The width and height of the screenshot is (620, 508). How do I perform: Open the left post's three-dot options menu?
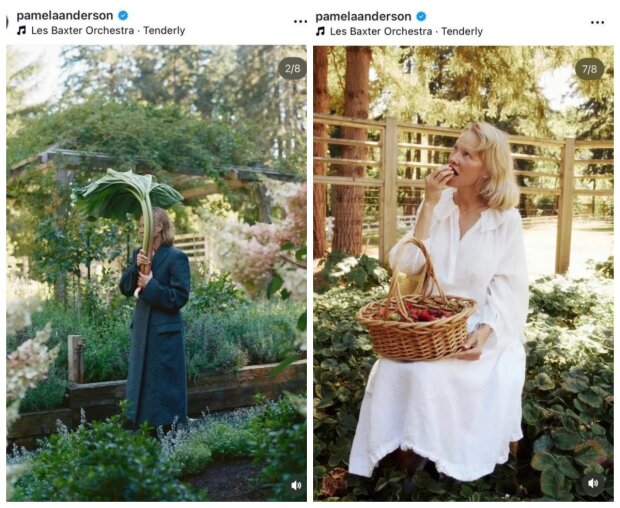pyautogui.click(x=300, y=21)
